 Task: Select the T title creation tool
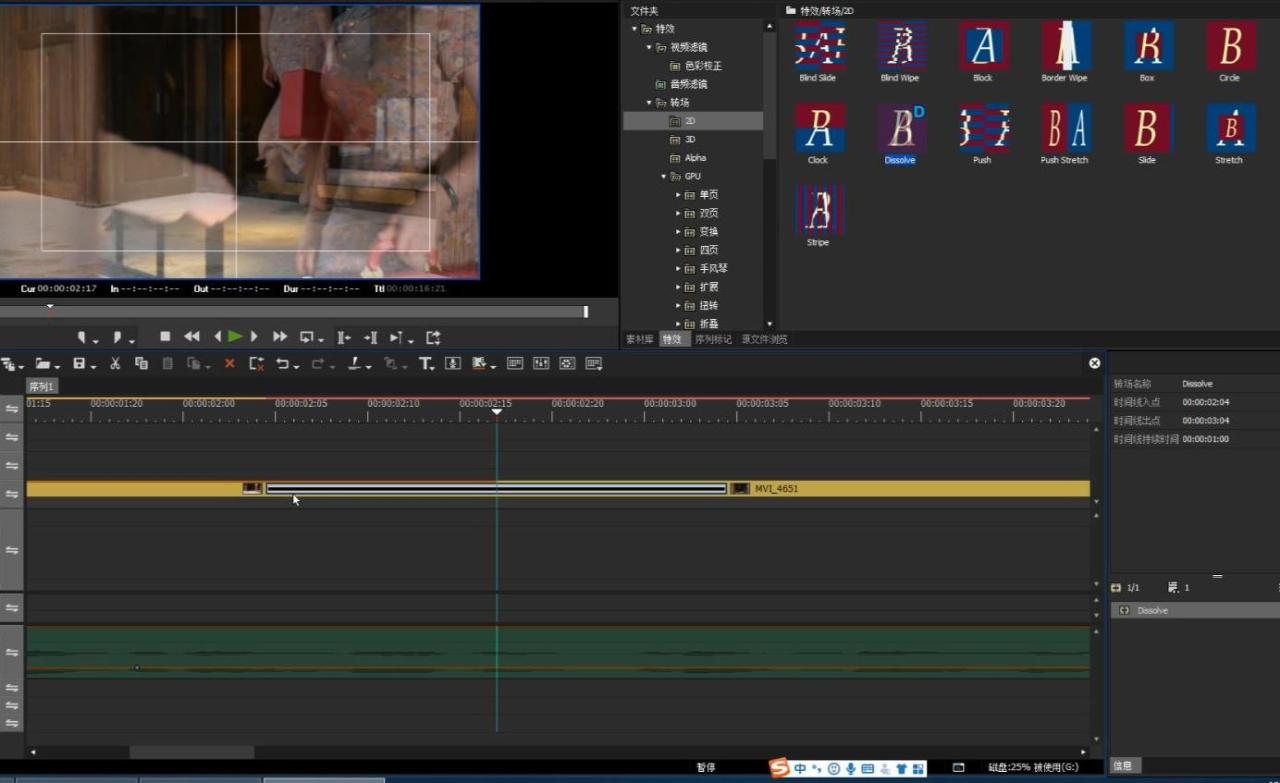point(425,364)
